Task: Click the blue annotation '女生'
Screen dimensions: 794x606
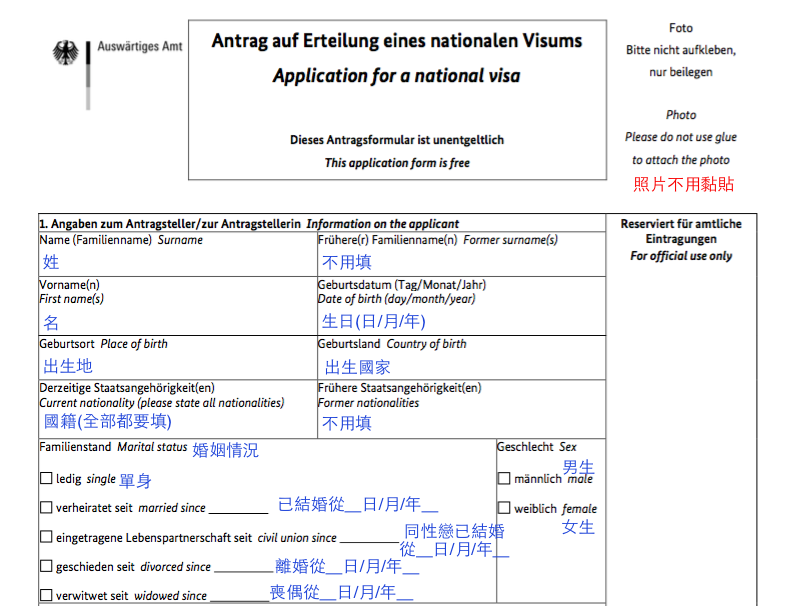Action: (578, 527)
